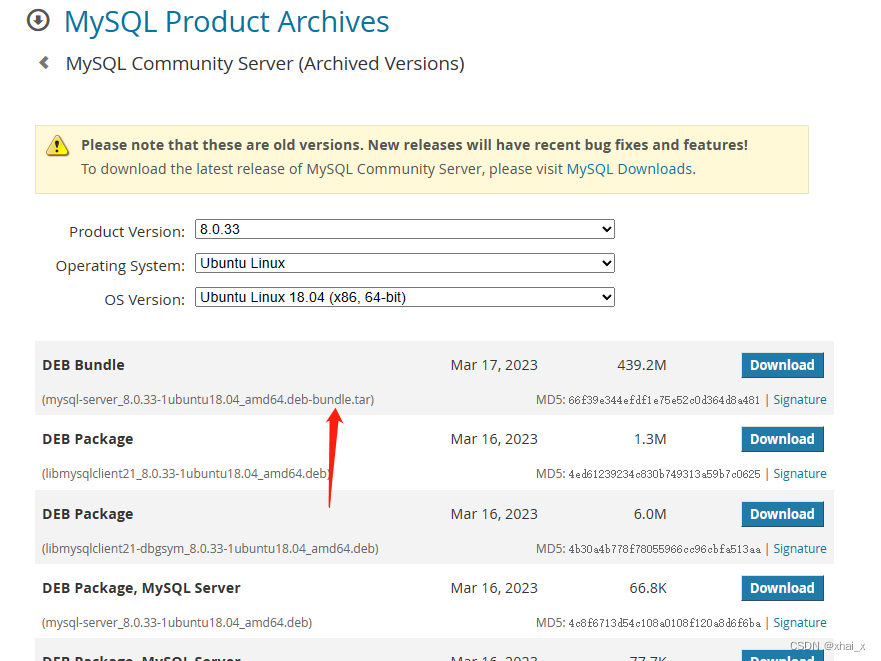Click Signature link for the DEB Bundle
This screenshot has width=881, height=661.
(800, 399)
